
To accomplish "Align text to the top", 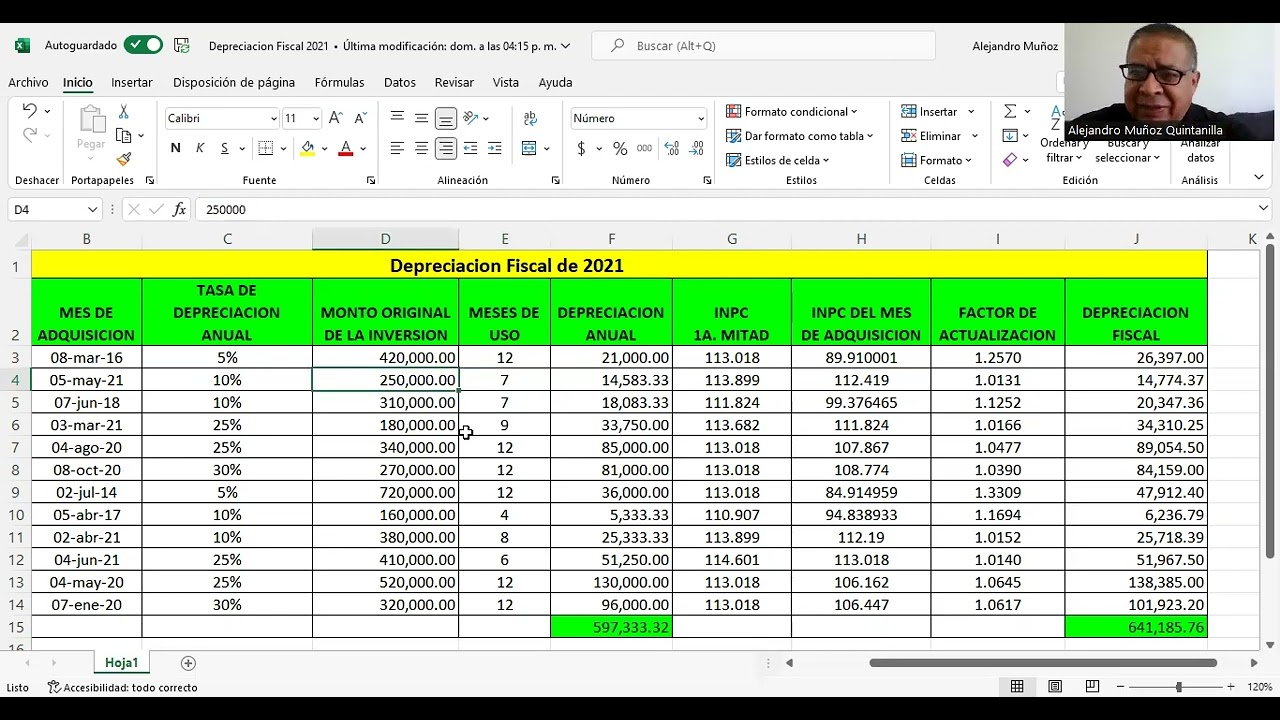I will point(397,118).
